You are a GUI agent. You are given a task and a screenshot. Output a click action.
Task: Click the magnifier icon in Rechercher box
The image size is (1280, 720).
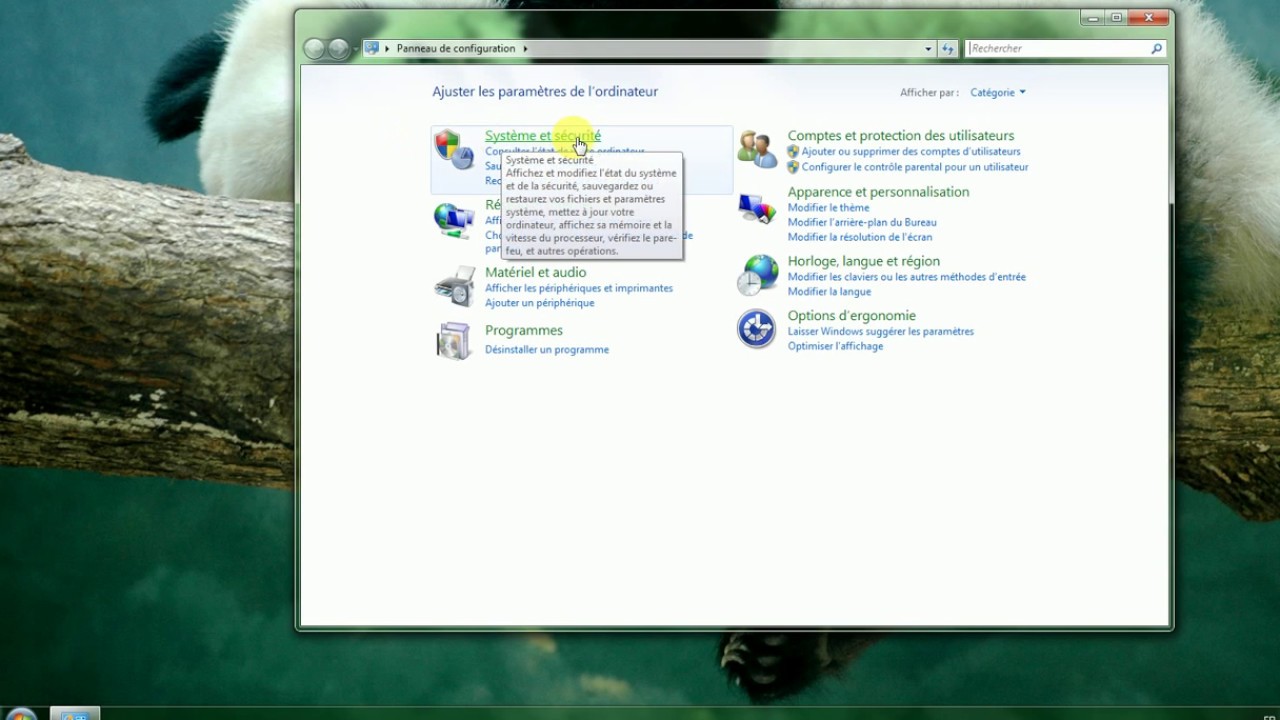click(x=1157, y=48)
